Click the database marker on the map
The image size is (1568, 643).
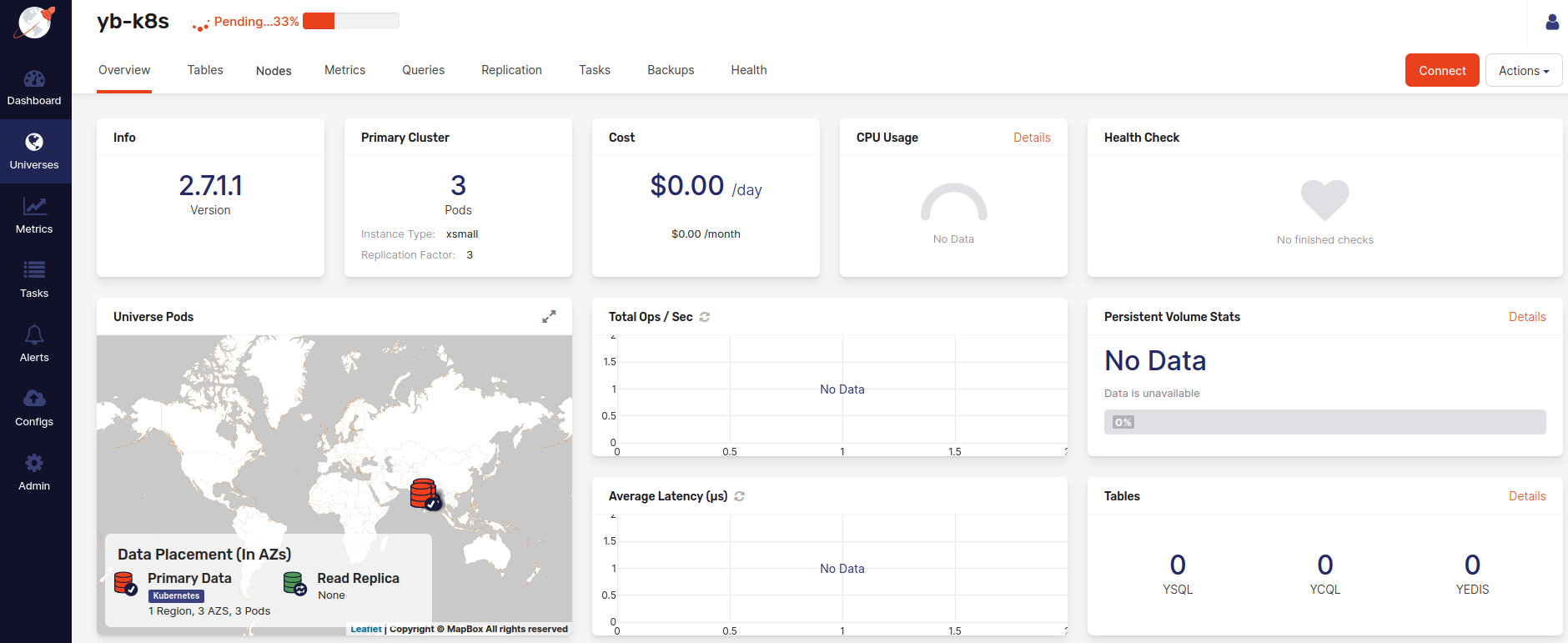pyautogui.click(x=425, y=494)
